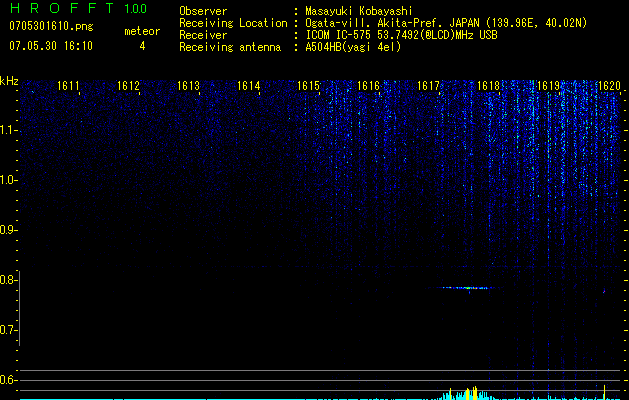Image resolution: width=629 pixels, height=400 pixels.
Task: Click the 1620 time marker
Action: [x=609, y=85]
